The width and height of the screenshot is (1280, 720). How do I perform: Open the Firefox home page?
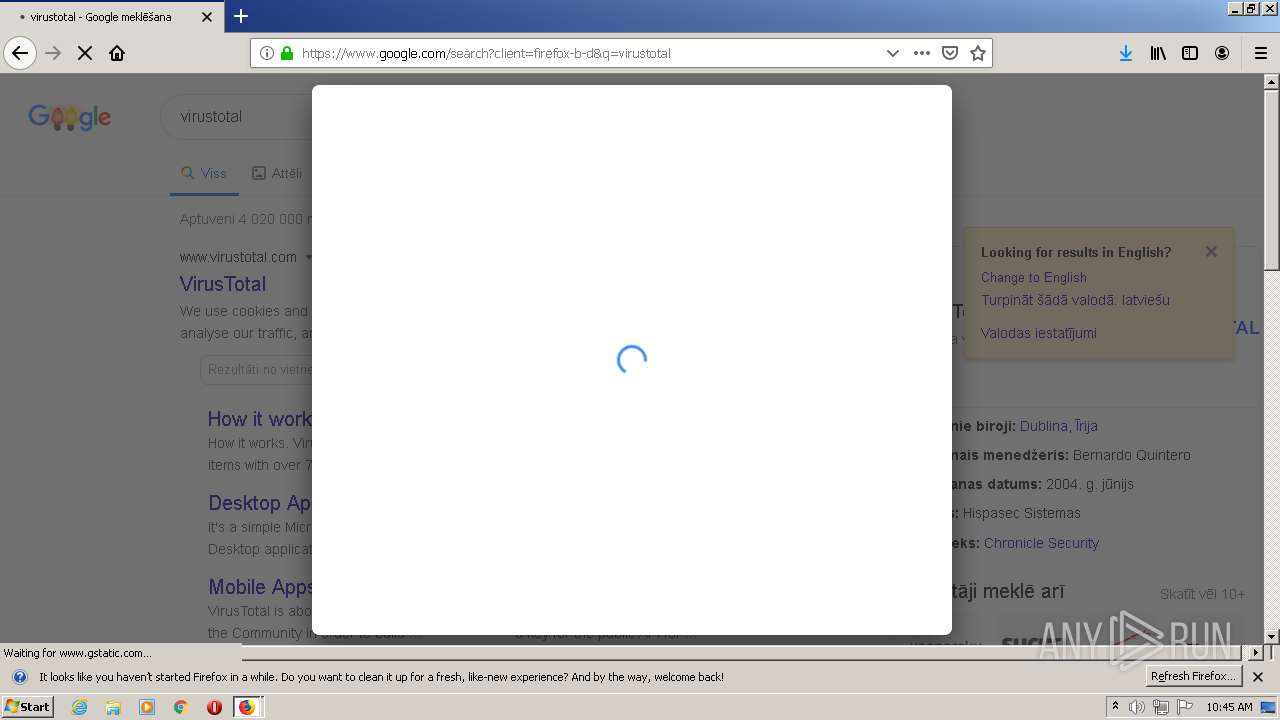click(x=117, y=53)
